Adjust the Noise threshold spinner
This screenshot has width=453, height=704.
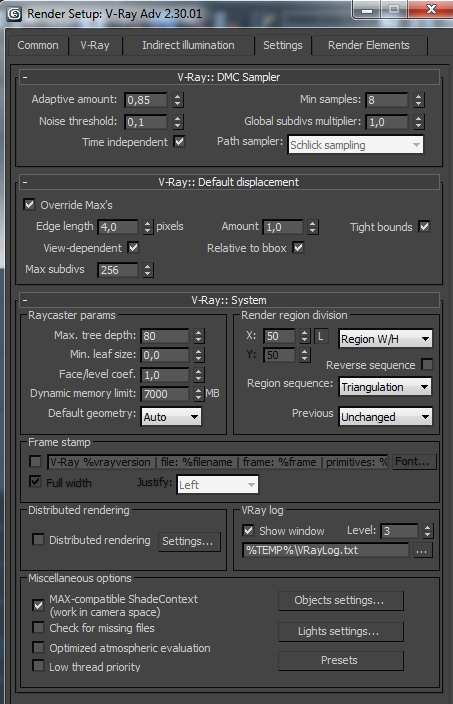point(178,122)
